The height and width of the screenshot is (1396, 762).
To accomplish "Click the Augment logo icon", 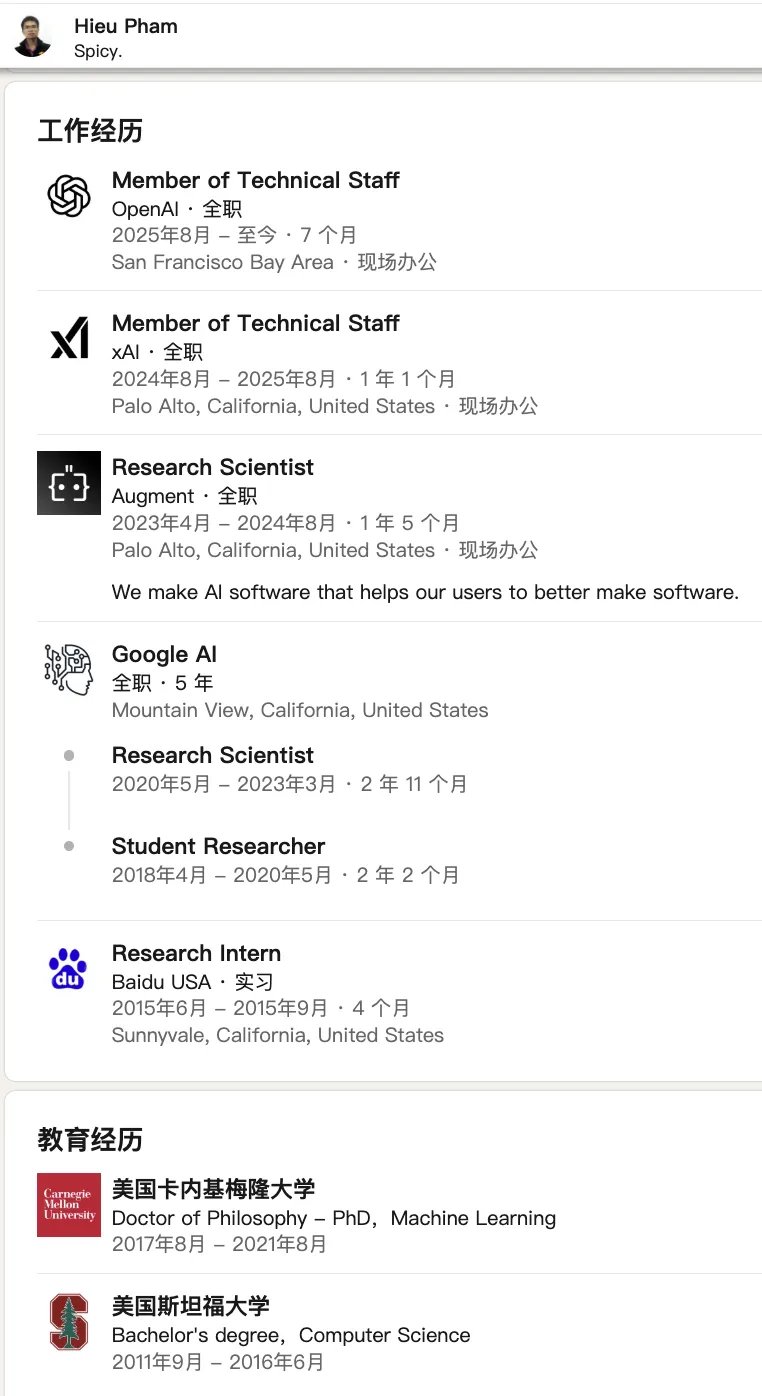I will pos(69,483).
